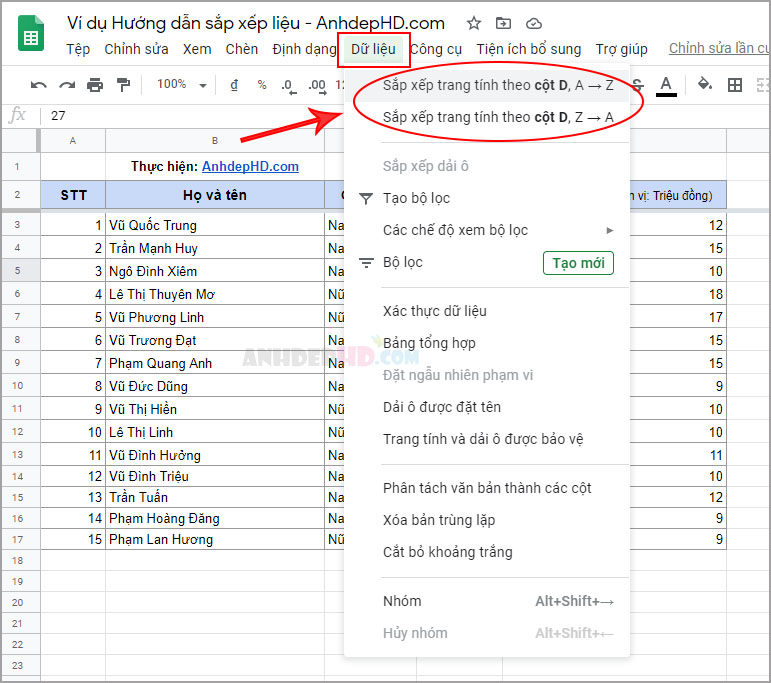
Task: Select cell Trần Tuấn
Action: point(215,497)
